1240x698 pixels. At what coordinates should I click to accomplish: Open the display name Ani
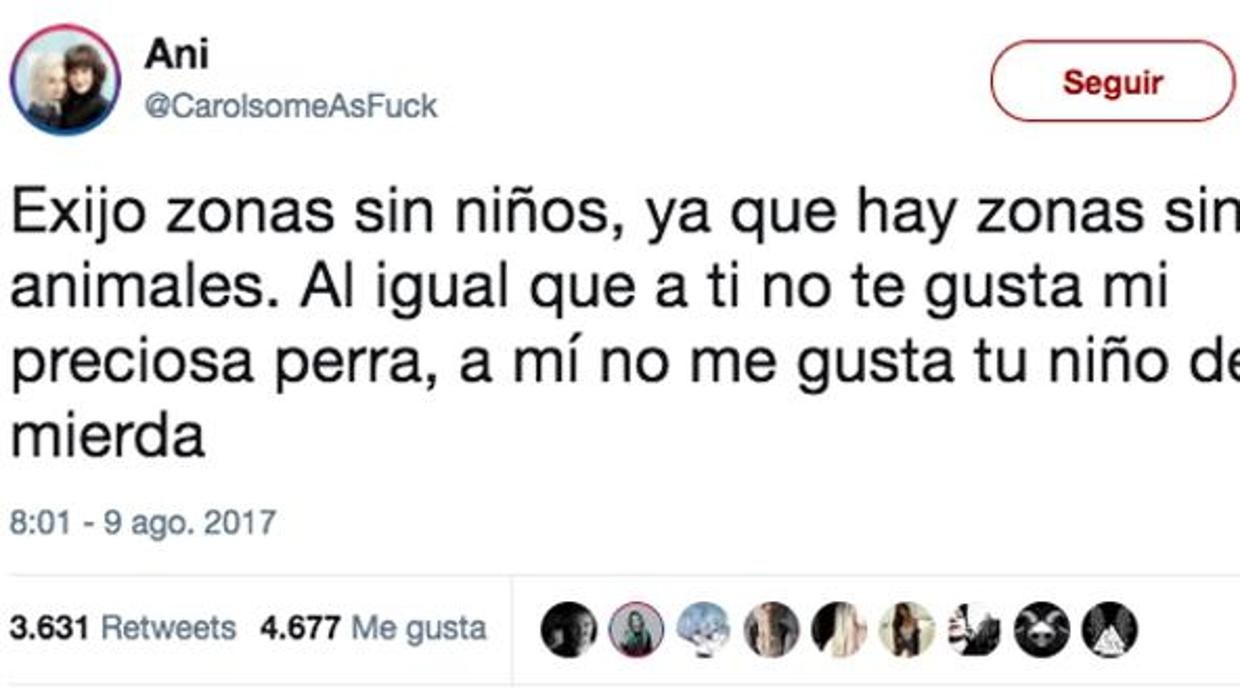click(175, 54)
